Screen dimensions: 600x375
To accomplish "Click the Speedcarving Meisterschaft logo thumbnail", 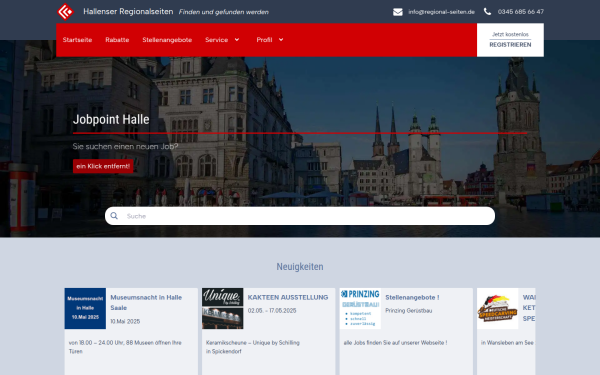I will [497, 308].
